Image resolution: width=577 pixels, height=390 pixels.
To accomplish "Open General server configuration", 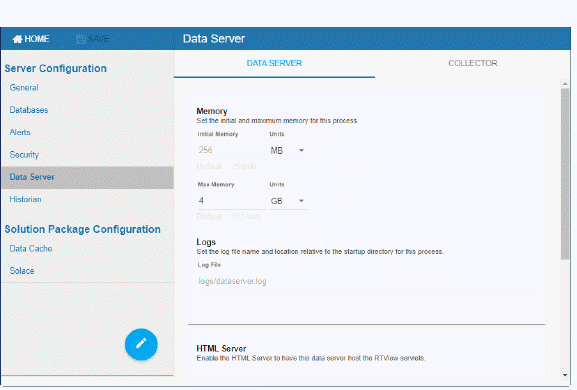I will 24,88.
